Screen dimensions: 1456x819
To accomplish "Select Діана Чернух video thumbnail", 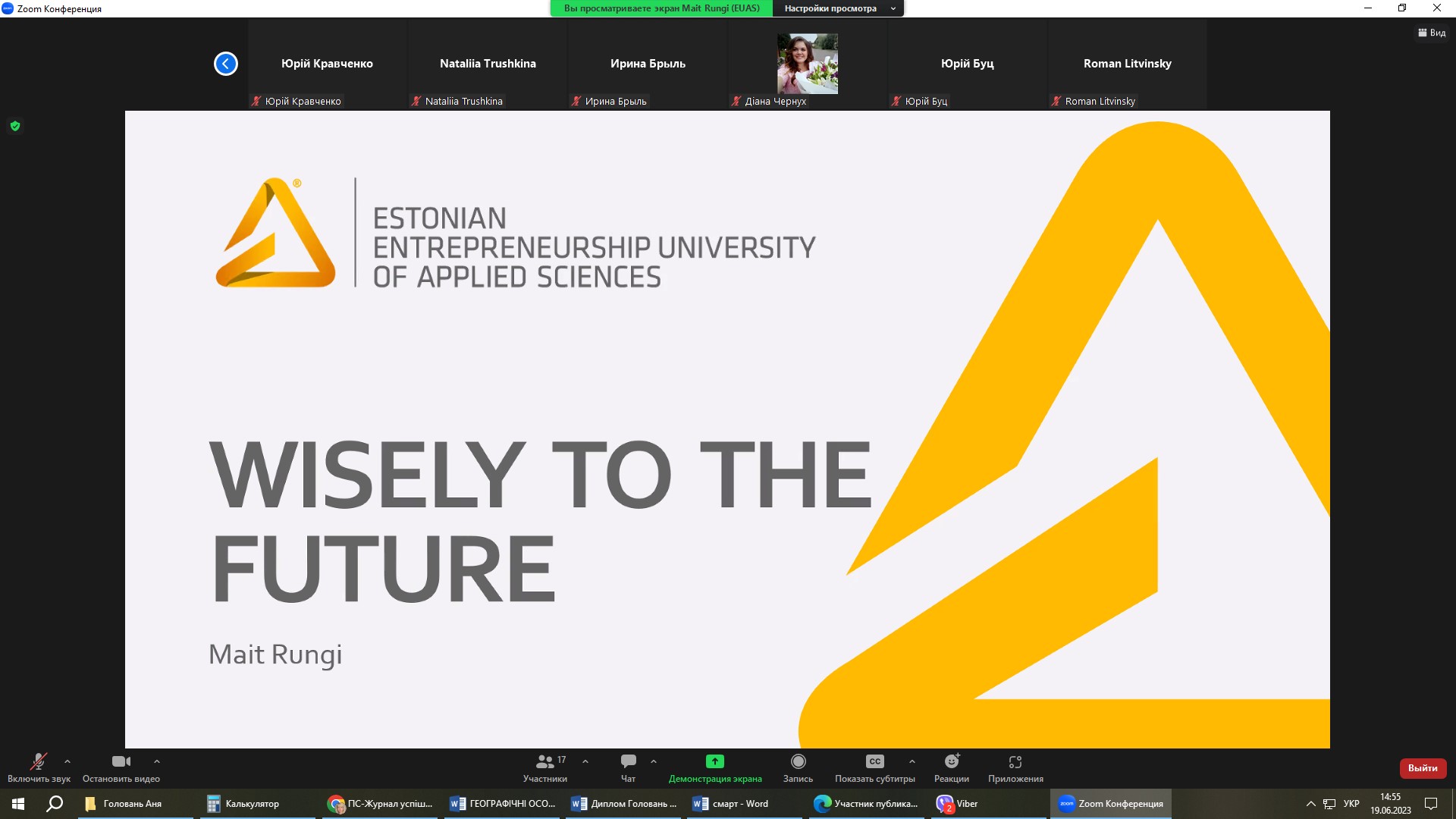I will click(x=808, y=64).
